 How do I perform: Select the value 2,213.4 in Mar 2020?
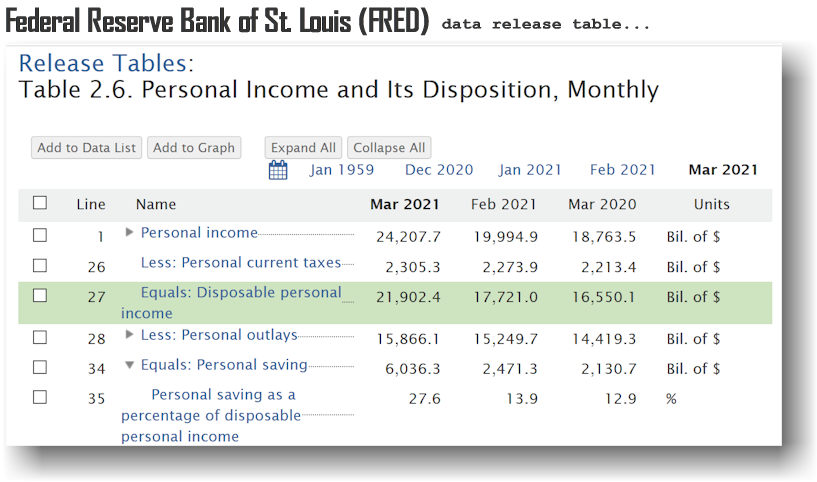pyautogui.click(x=609, y=267)
